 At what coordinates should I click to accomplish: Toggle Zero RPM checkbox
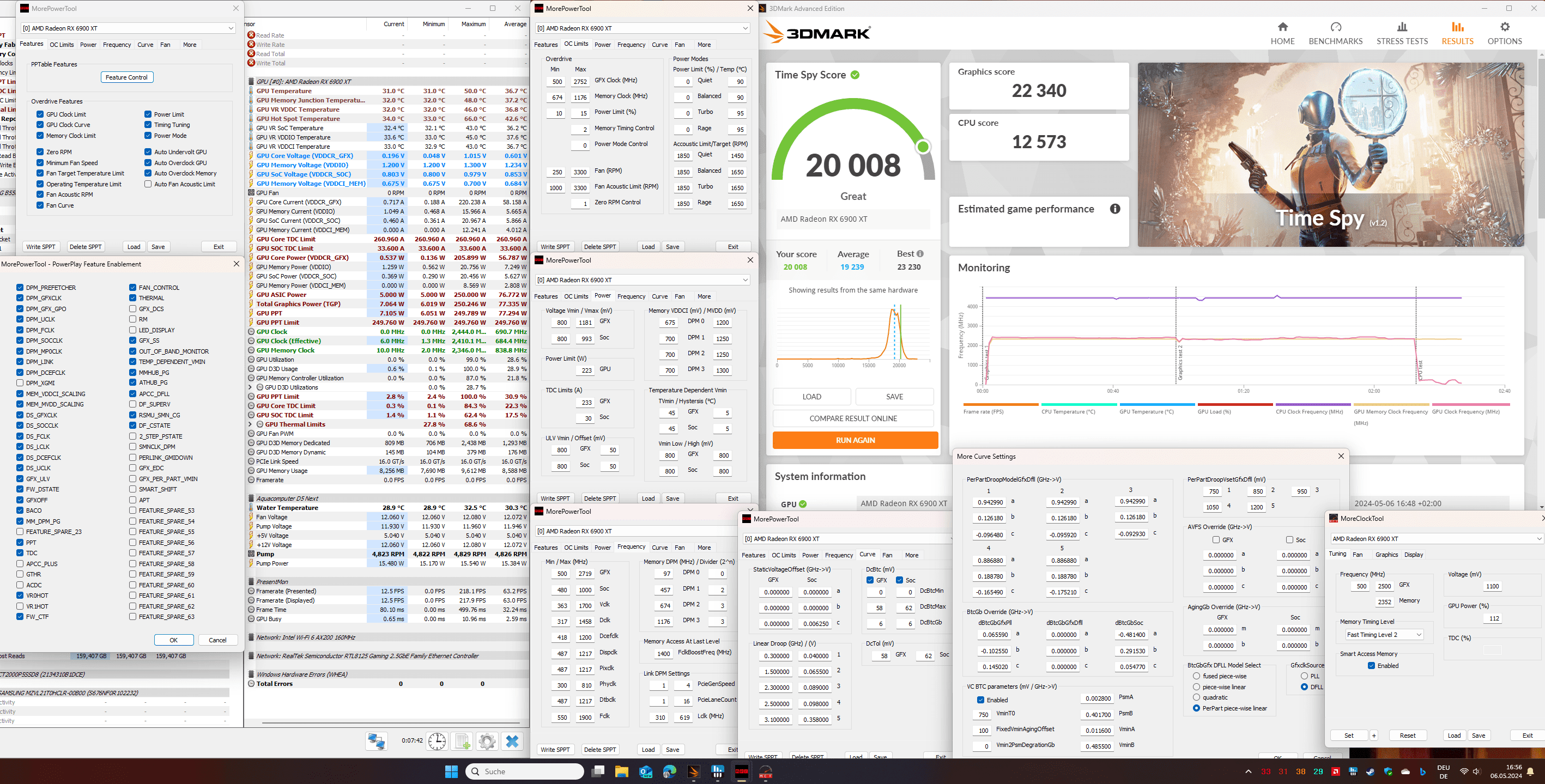[x=40, y=151]
